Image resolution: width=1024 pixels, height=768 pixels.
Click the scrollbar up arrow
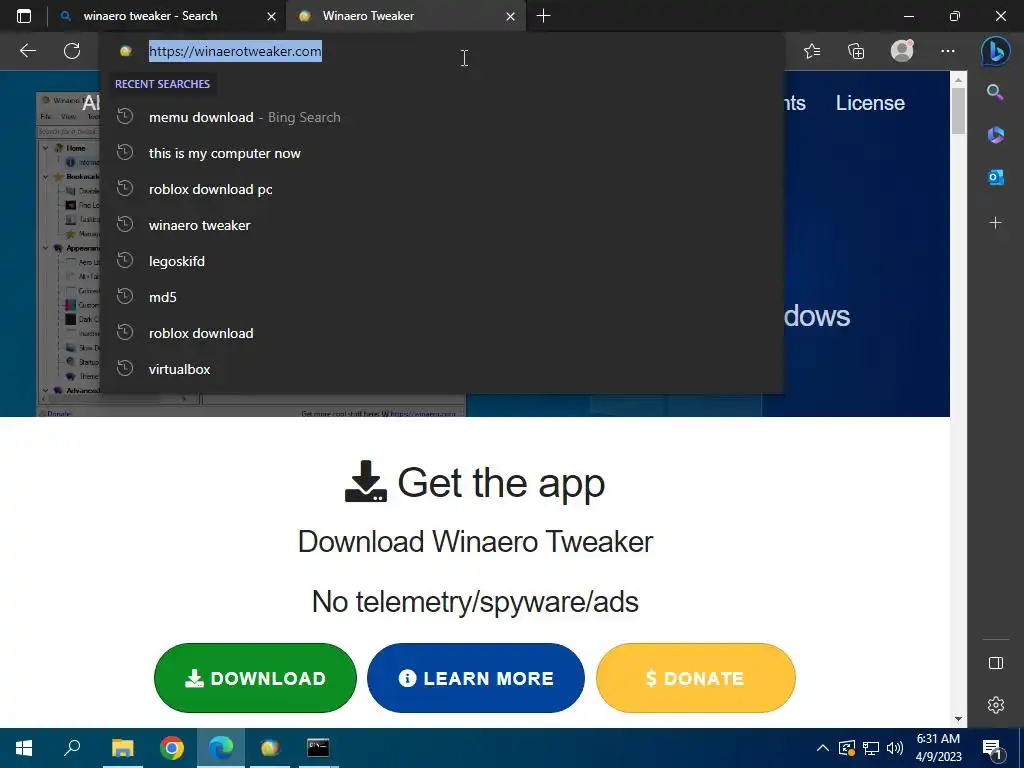tap(958, 80)
